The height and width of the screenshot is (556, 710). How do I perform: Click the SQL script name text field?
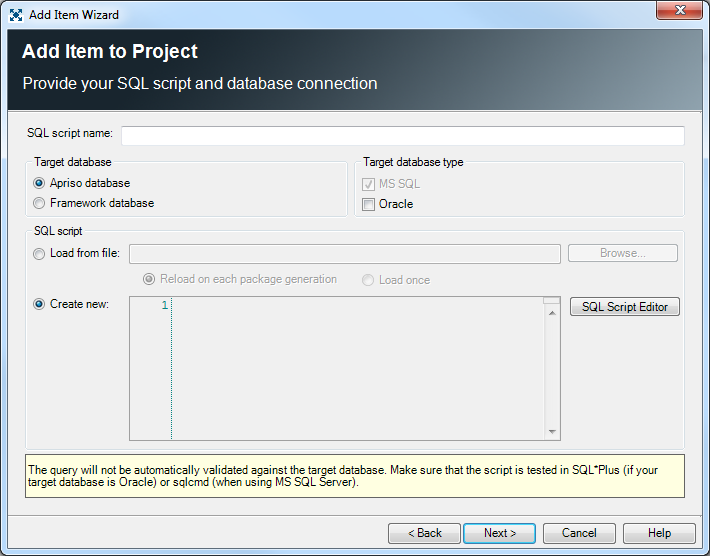(x=402, y=135)
